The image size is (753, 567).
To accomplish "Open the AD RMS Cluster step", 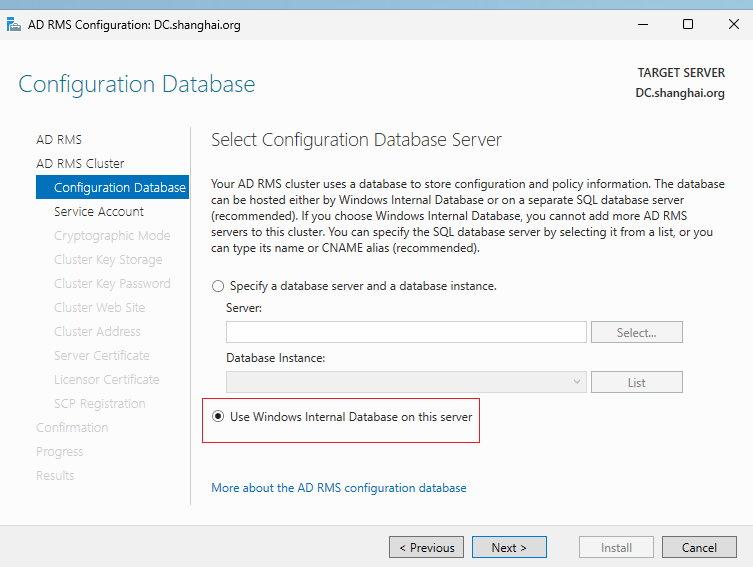I will 80,164.
